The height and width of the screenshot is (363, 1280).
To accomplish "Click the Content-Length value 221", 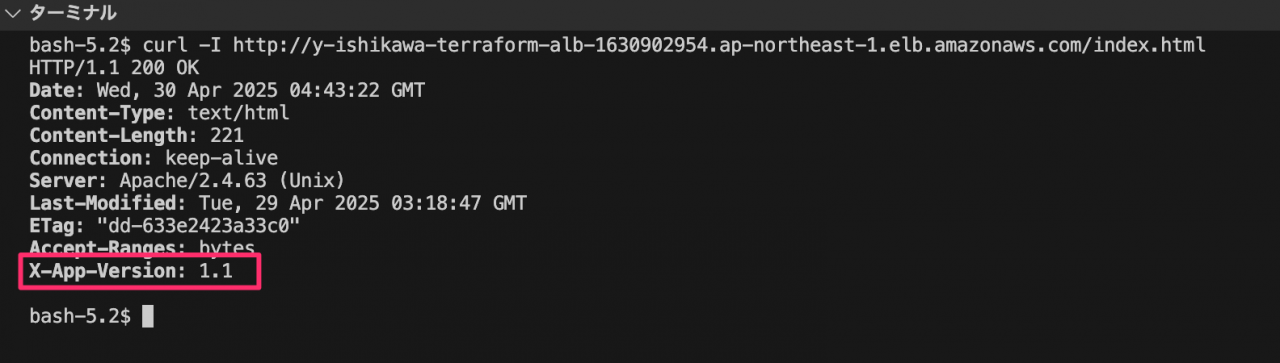I will [228, 135].
